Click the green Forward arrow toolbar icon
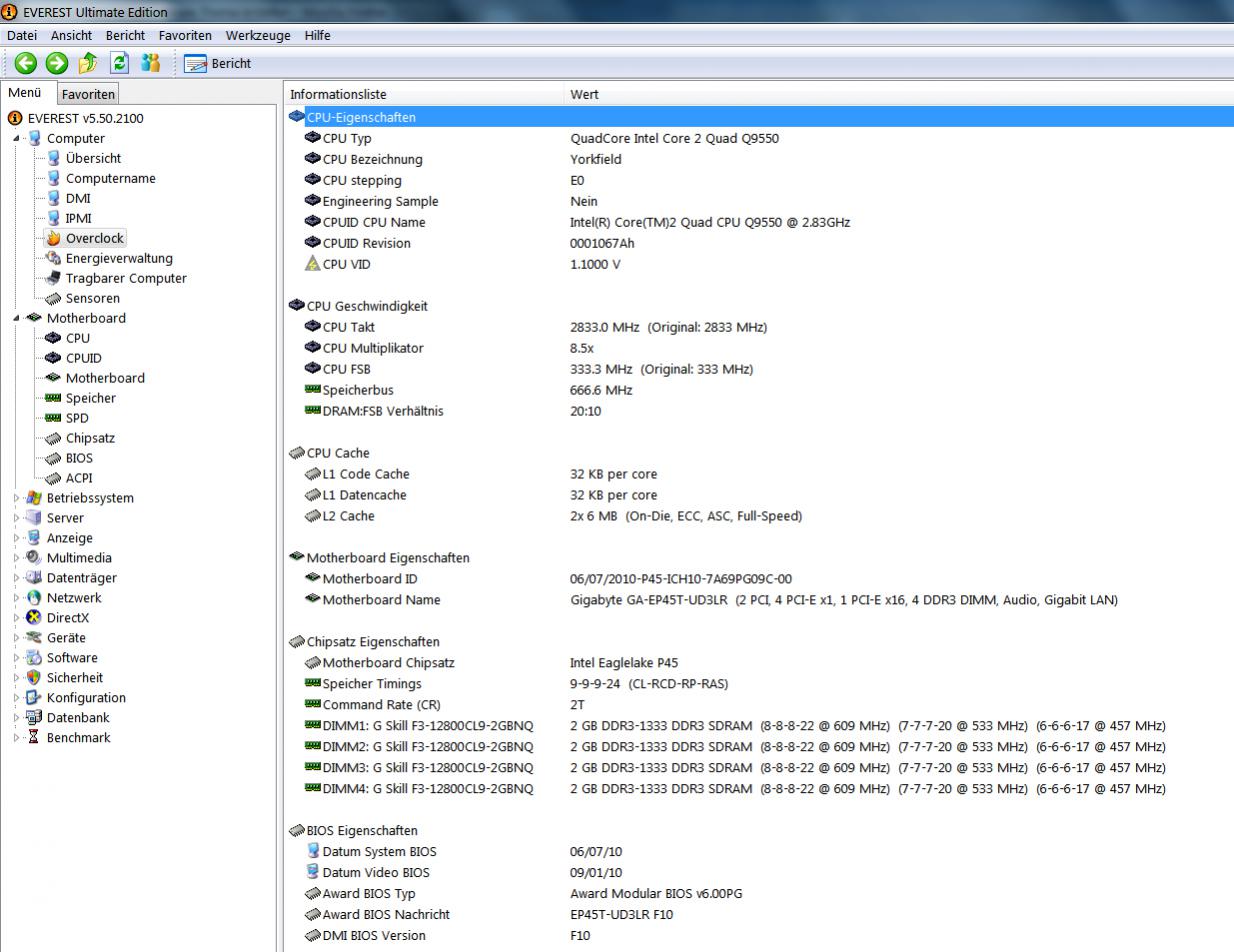 57,63
